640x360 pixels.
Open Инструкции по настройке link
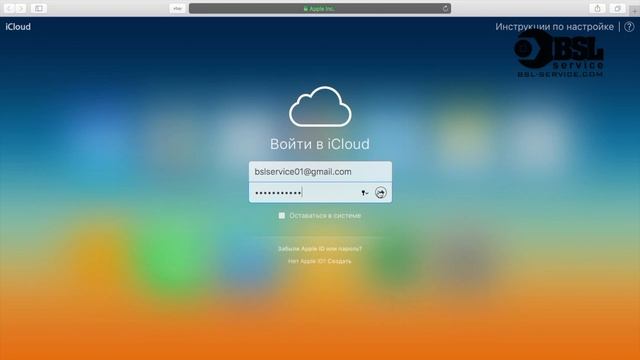click(554, 27)
